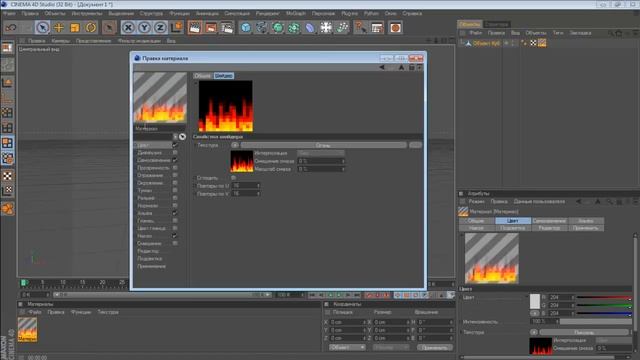Open the Render Settings icon
Image resolution: width=640 pixels, height=360 pixels.
point(227,27)
